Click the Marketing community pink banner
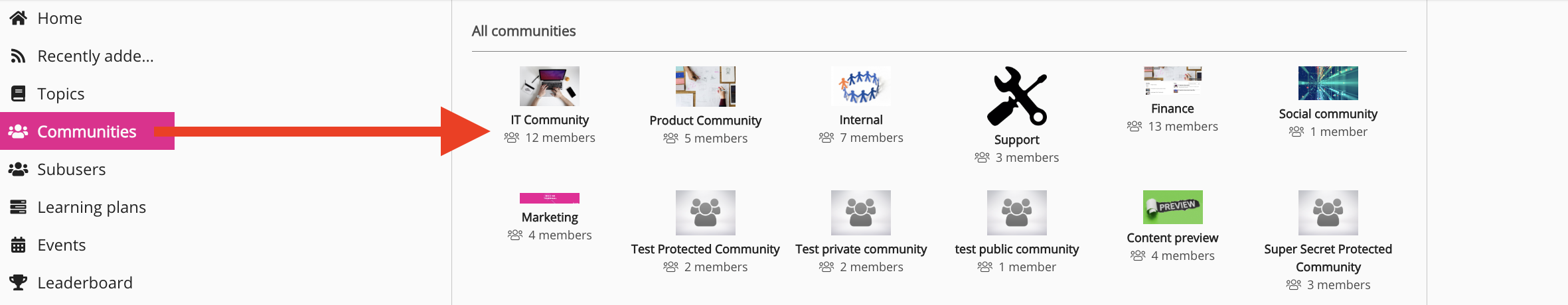This screenshot has height=305, width=1568. (x=550, y=198)
